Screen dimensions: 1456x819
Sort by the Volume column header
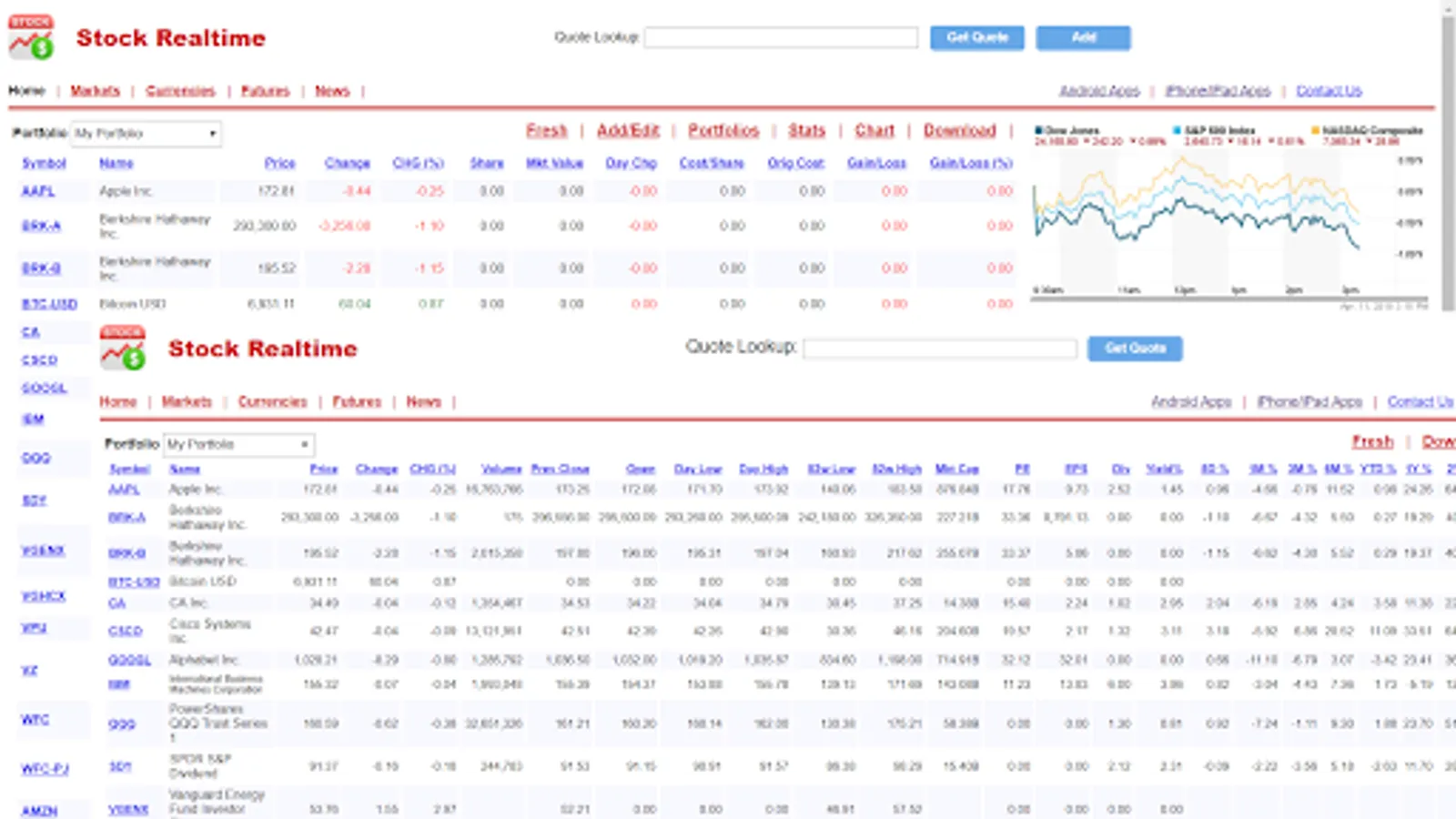tap(501, 469)
